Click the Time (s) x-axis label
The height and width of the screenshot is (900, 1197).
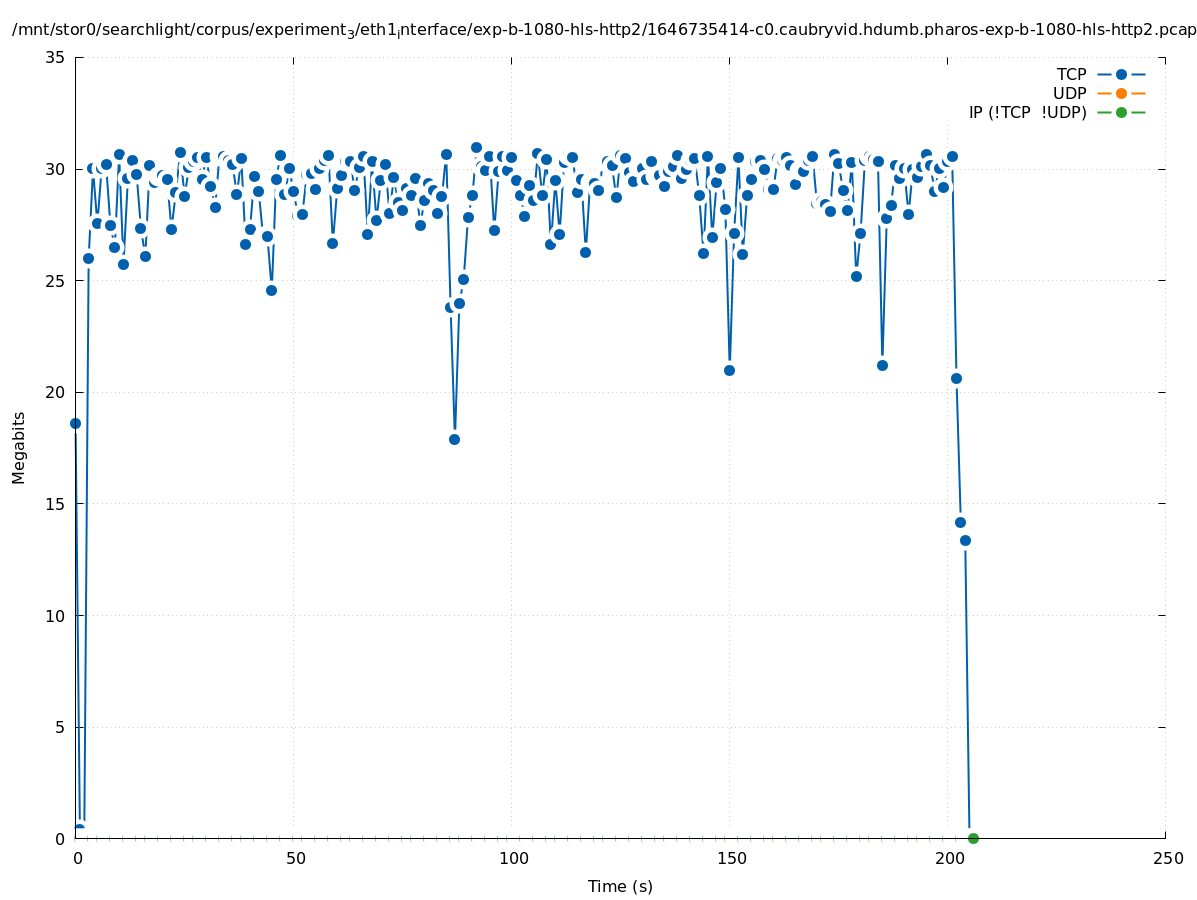620,886
